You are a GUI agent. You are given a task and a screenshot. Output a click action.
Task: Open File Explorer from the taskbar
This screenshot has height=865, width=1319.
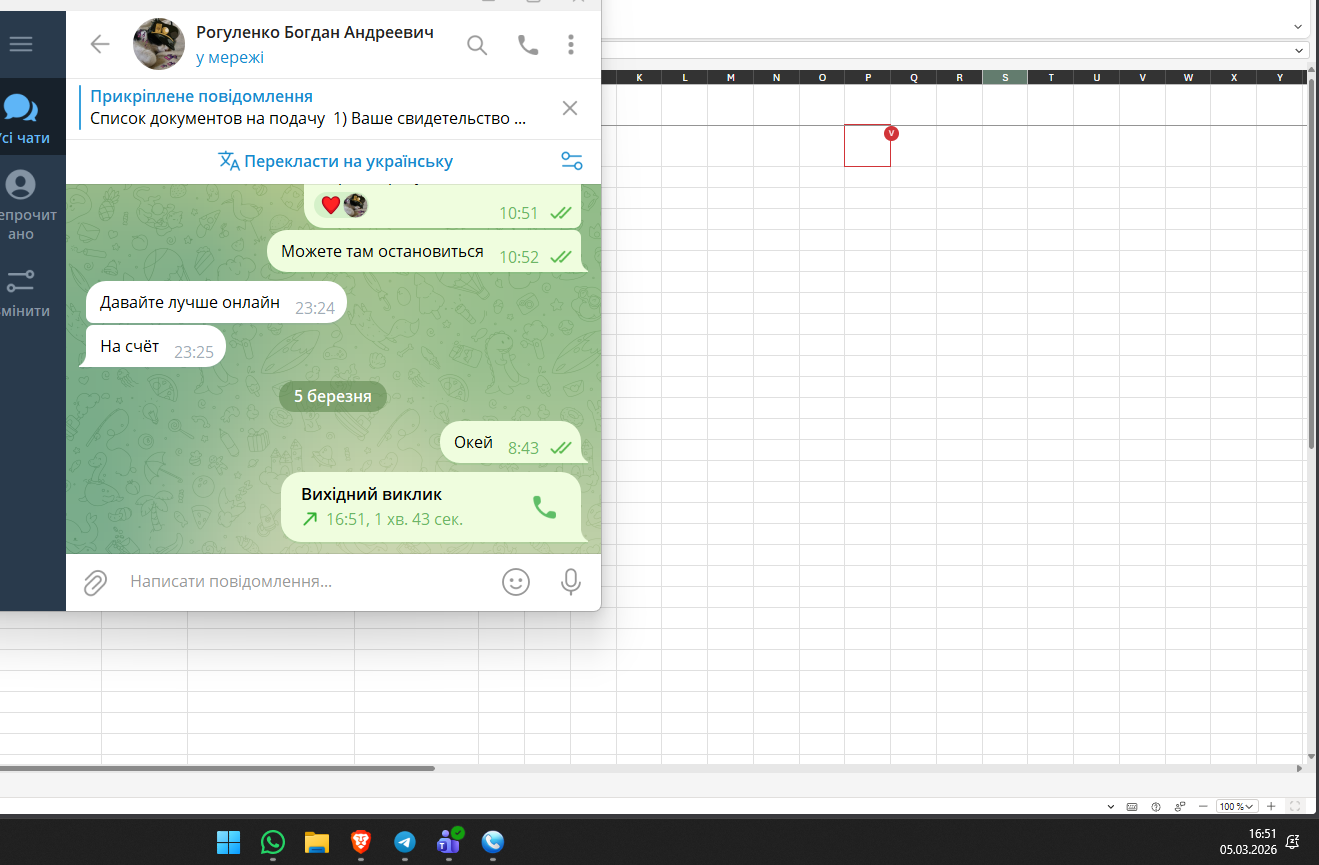317,842
